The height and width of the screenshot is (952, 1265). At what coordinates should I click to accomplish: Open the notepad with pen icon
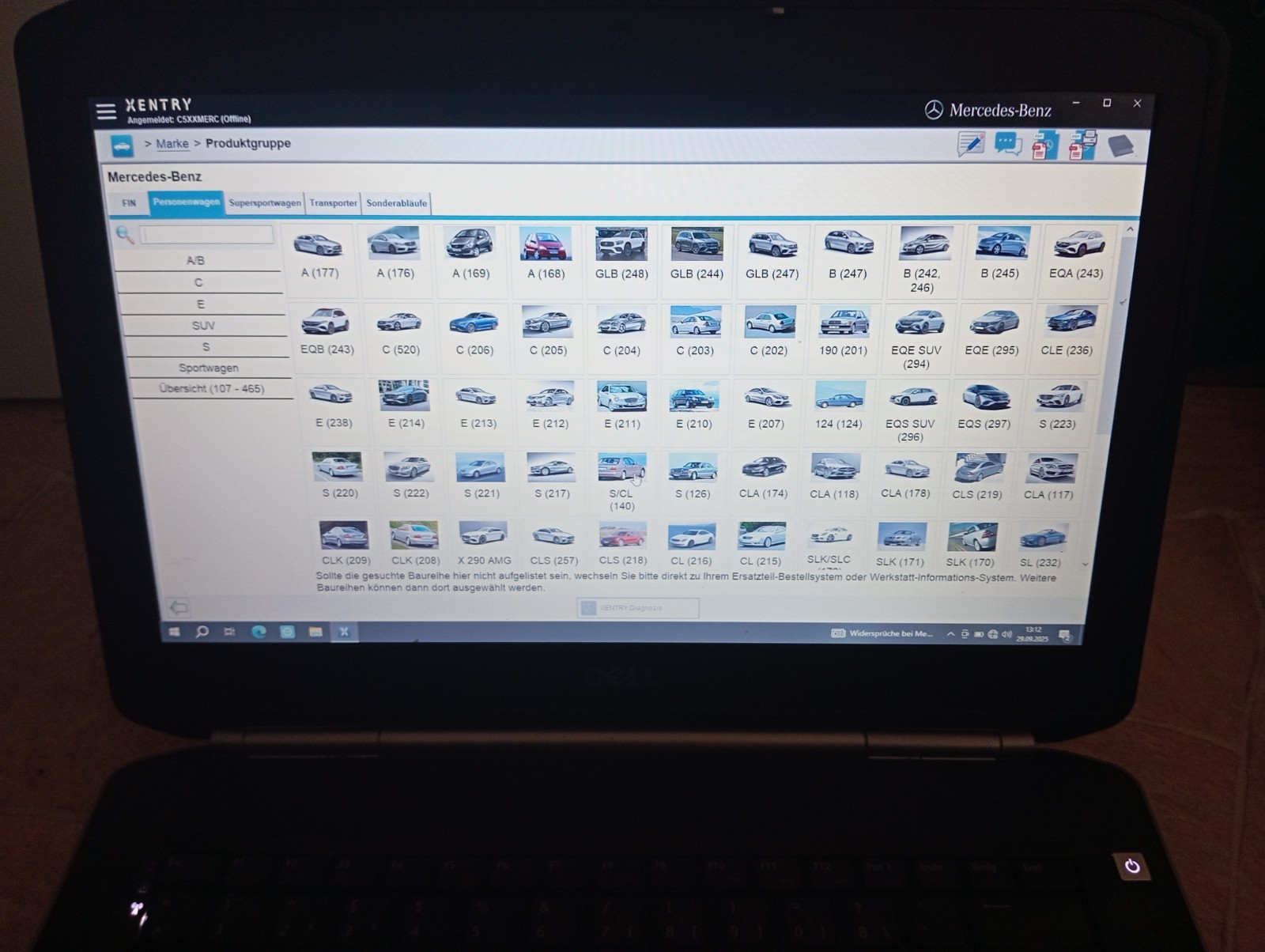pyautogui.click(x=971, y=144)
